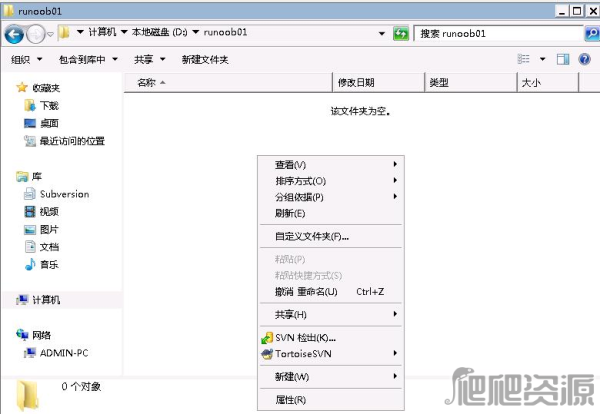Open 桌面 in favorites

[x=49, y=123]
